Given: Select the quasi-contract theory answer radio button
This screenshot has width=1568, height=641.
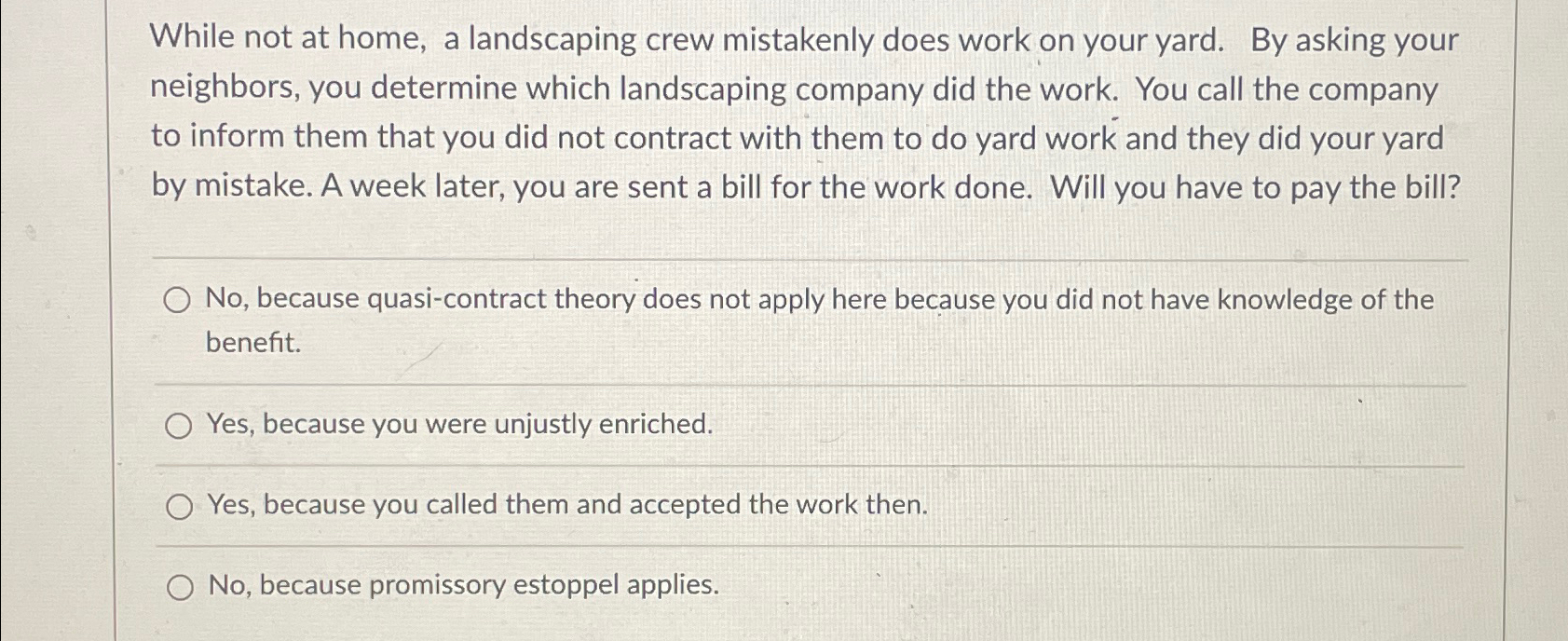Looking at the screenshot, I should (177, 300).
